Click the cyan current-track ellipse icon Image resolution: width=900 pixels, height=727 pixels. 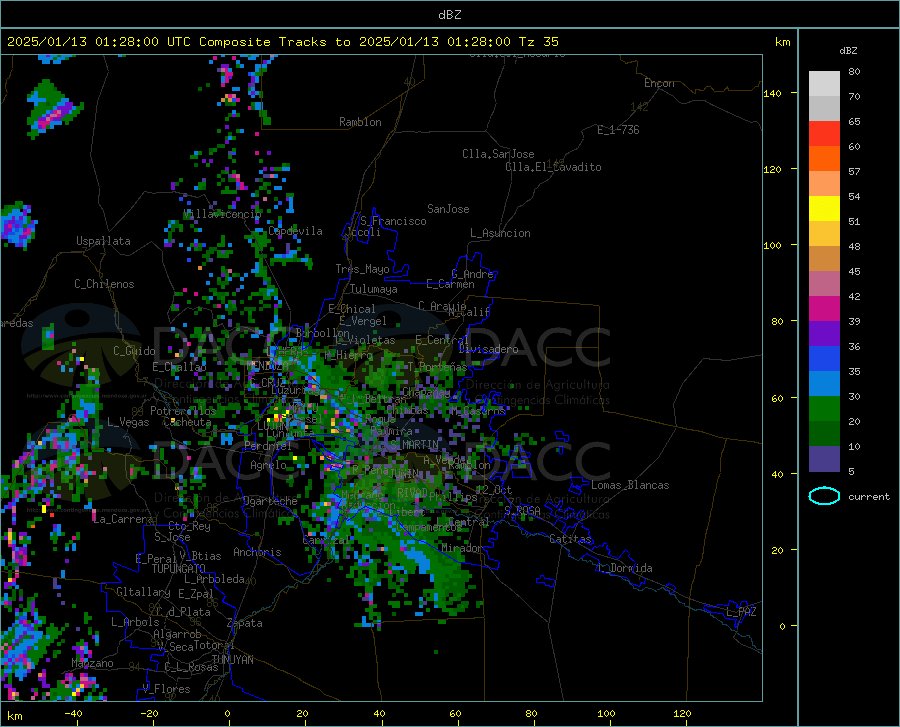click(824, 496)
